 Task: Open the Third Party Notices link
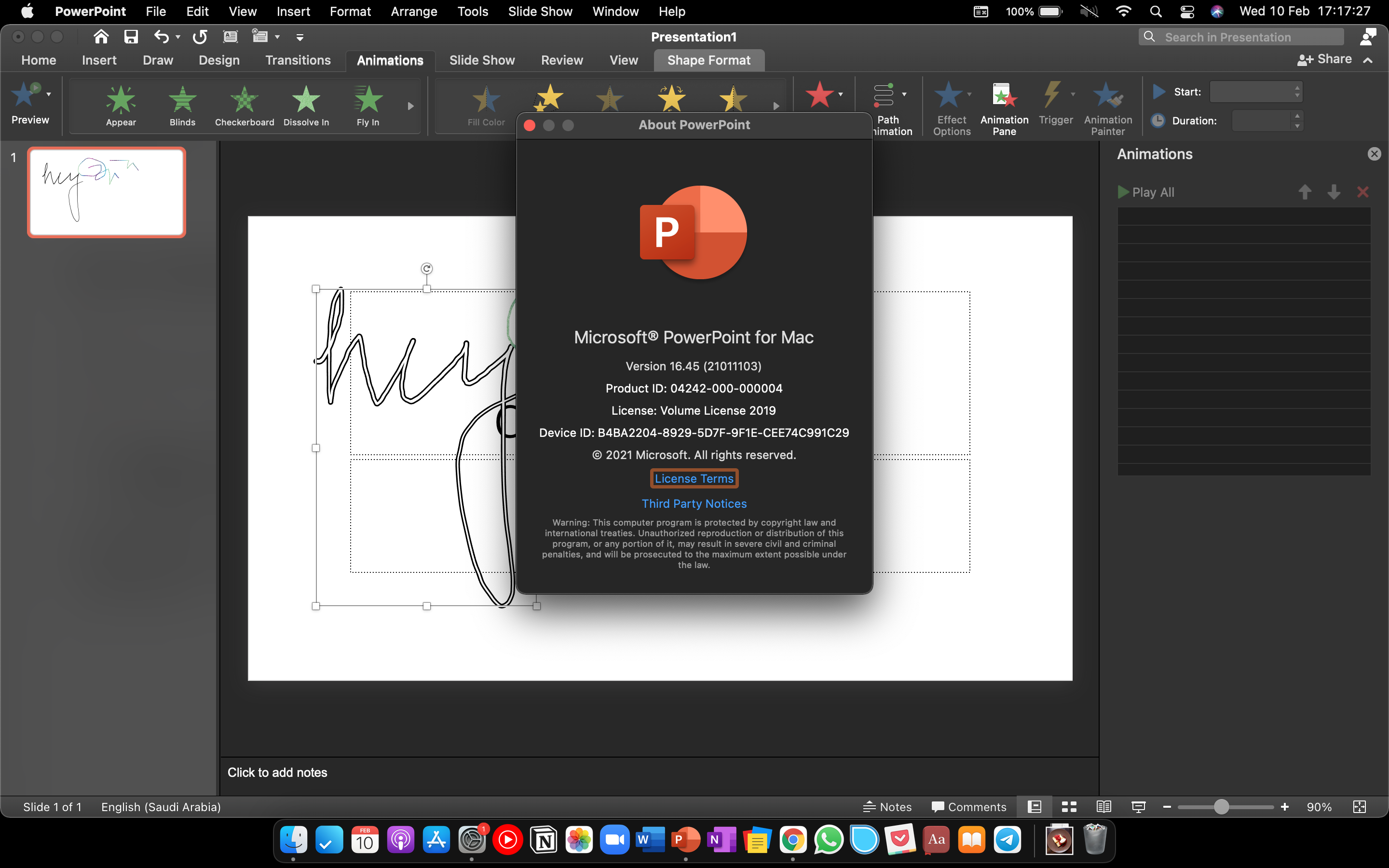[x=694, y=503]
